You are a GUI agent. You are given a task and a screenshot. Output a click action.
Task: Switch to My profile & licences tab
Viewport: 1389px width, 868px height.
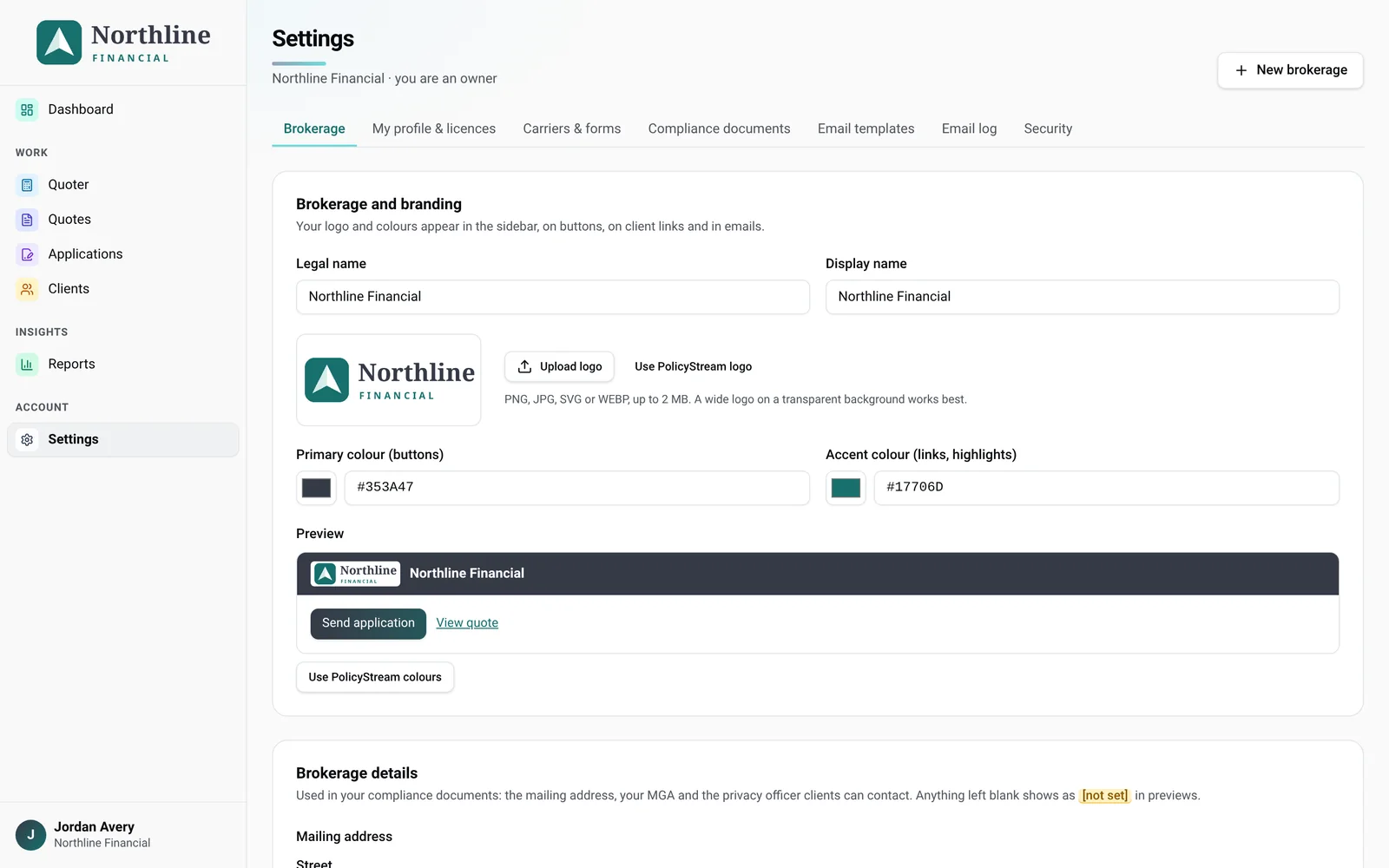434,128
